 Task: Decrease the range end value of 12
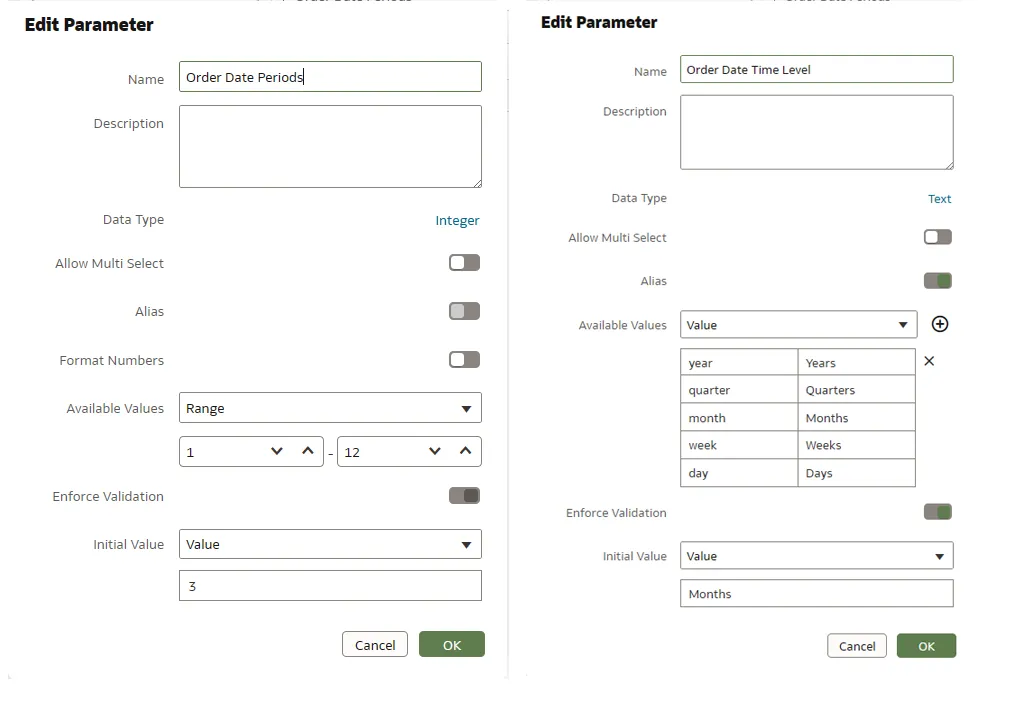pos(434,452)
